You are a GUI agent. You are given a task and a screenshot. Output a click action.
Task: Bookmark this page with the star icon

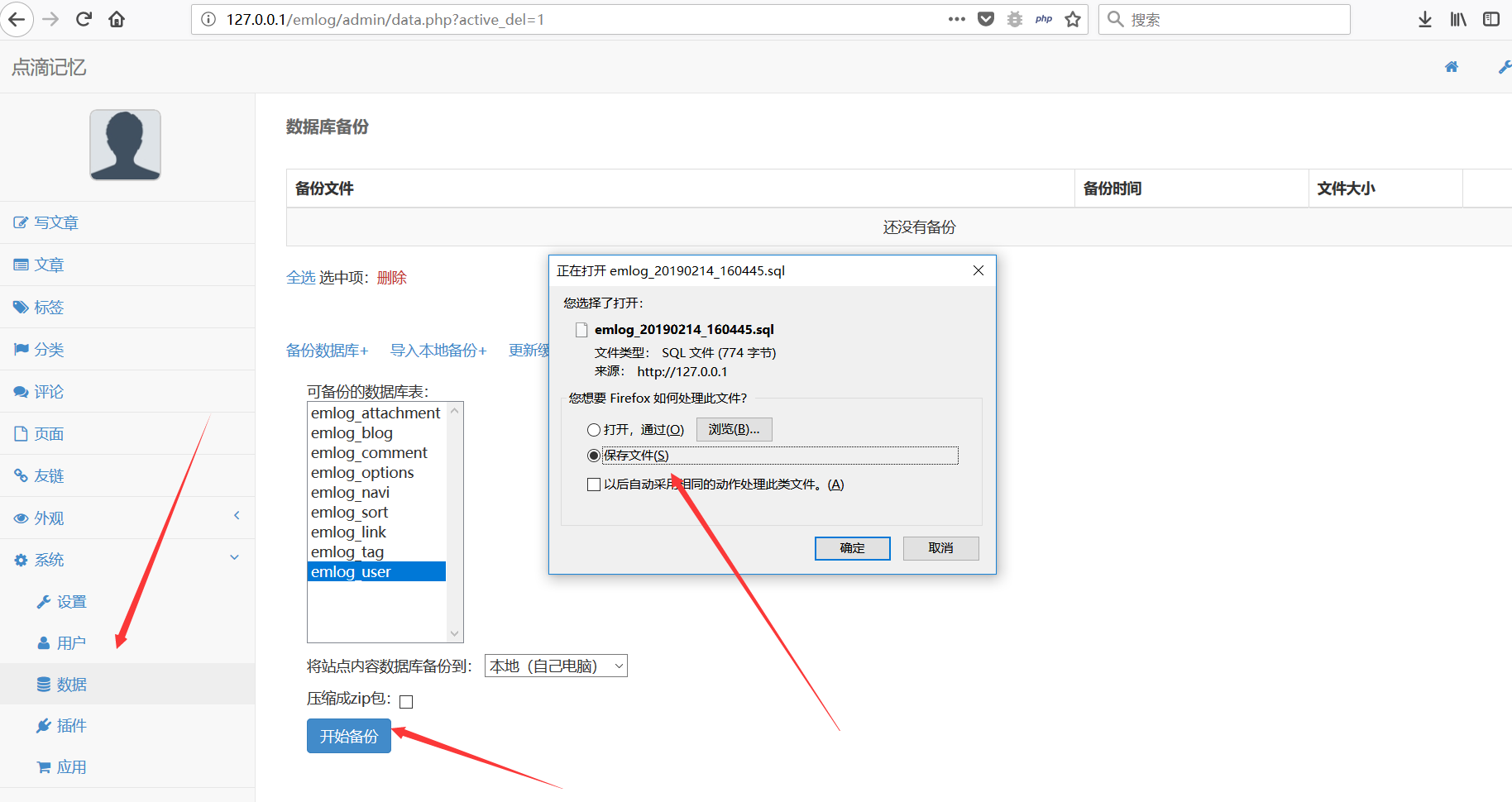pyautogui.click(x=1073, y=19)
